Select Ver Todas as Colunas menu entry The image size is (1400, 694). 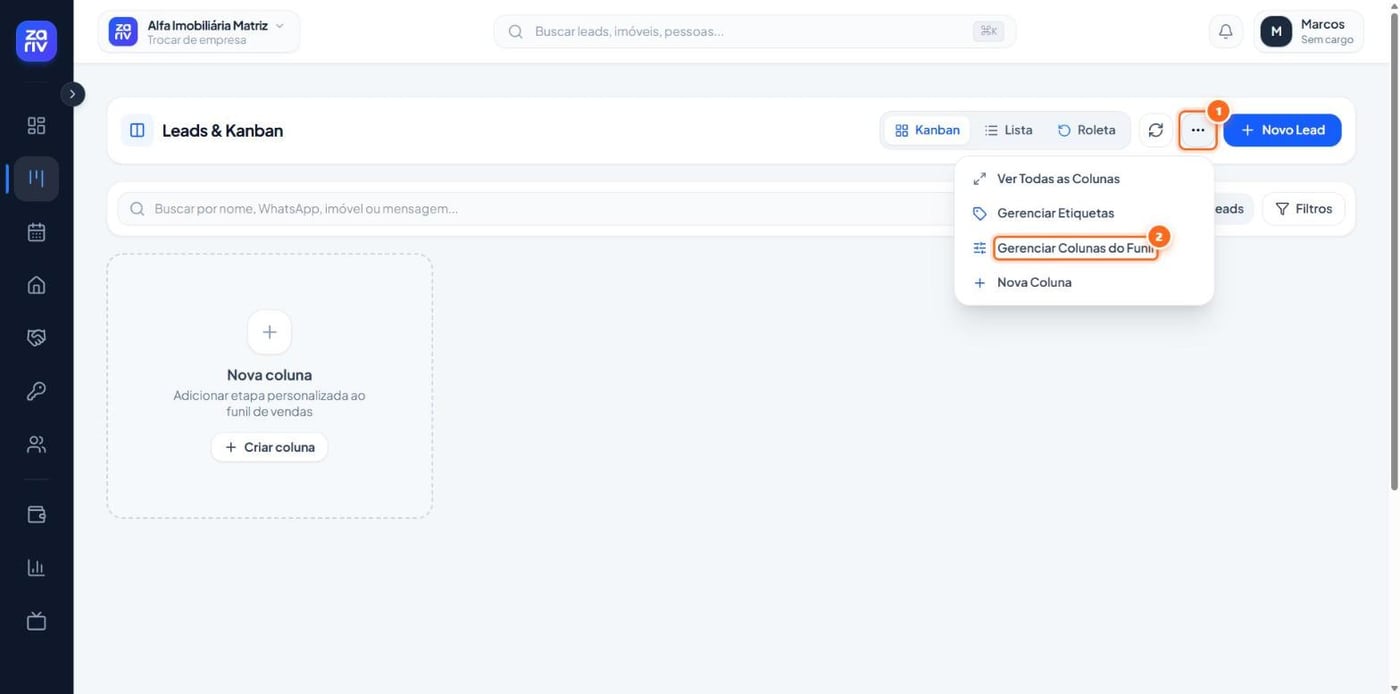[1084, 179]
